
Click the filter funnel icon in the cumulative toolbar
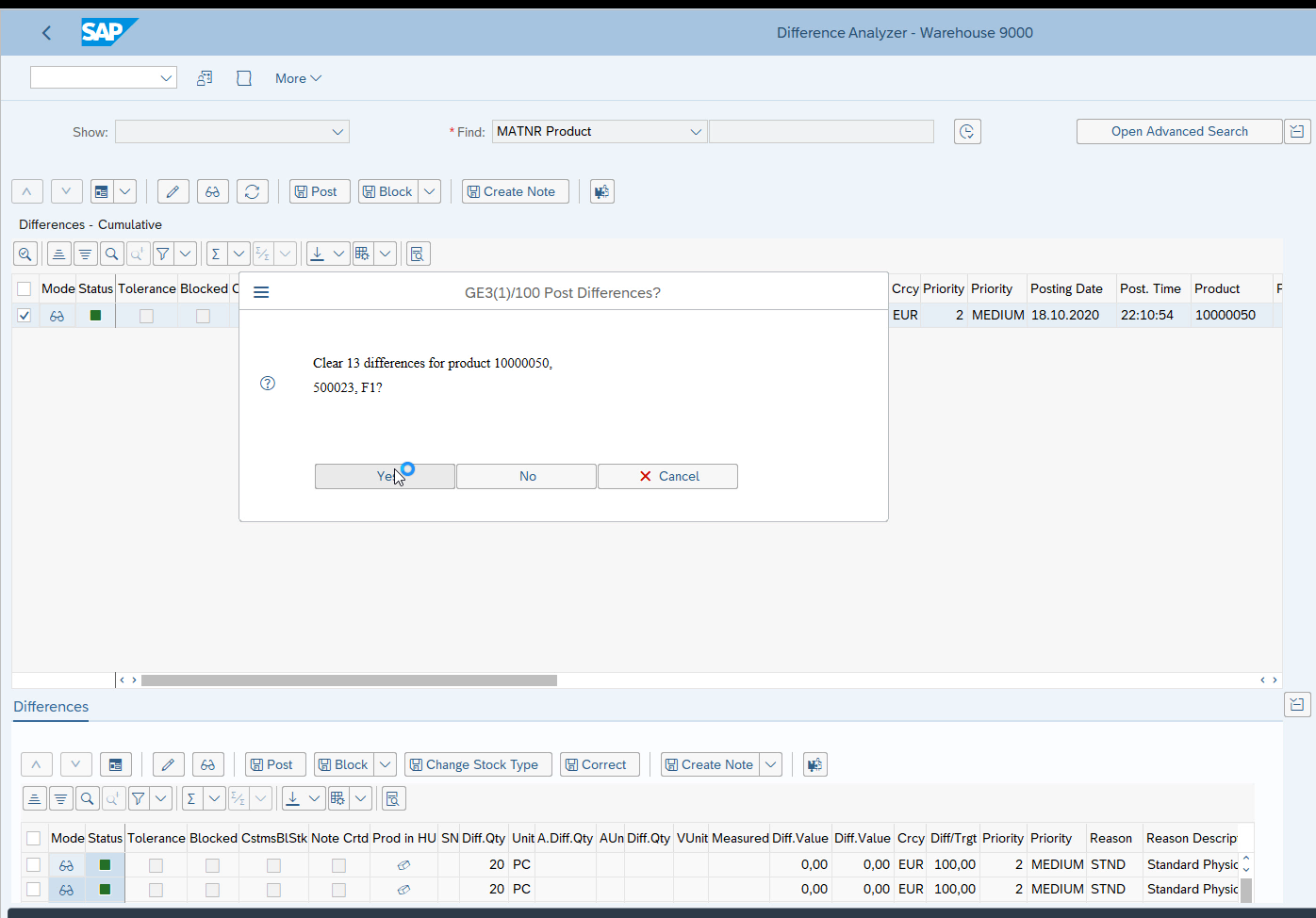click(162, 254)
